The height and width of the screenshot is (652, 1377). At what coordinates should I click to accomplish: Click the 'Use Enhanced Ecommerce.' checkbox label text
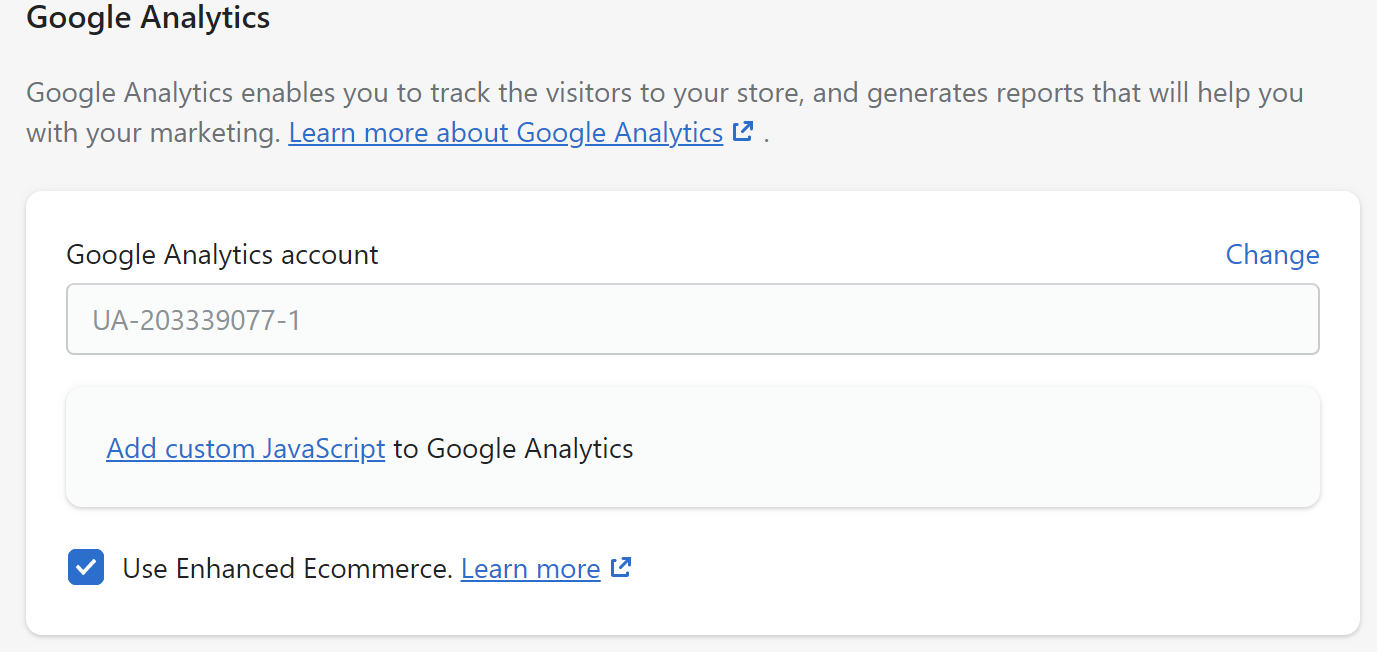(287, 569)
